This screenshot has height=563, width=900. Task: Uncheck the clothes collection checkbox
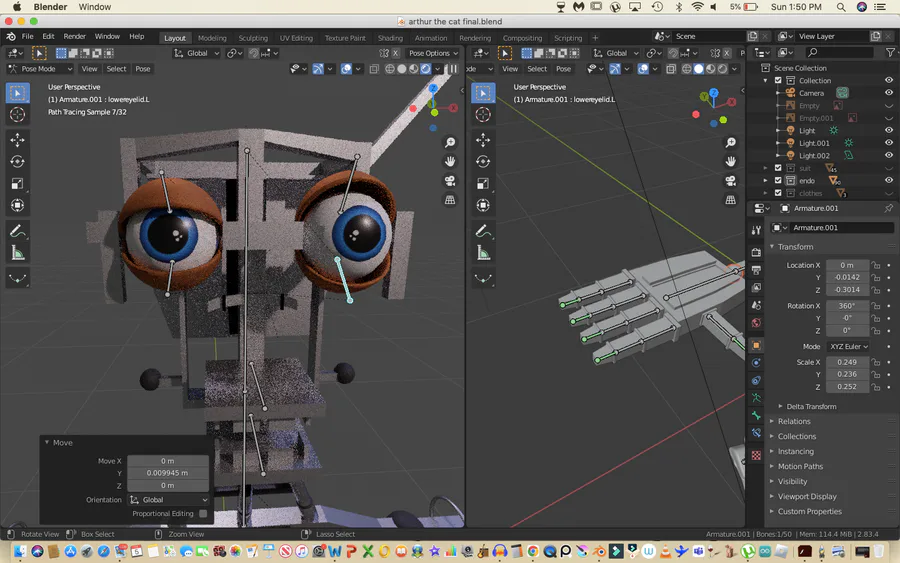pos(778,193)
